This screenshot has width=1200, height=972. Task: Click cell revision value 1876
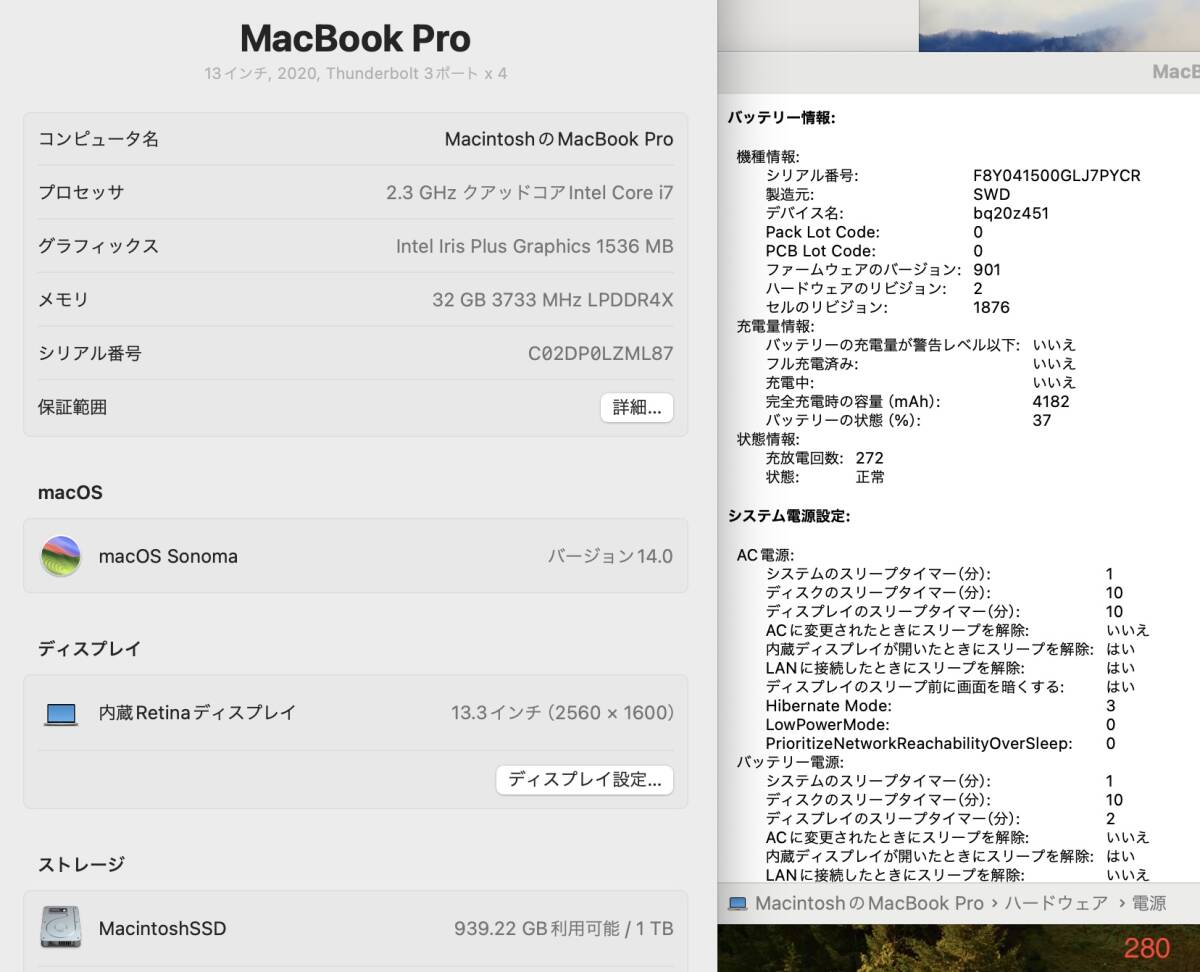[x=991, y=307]
